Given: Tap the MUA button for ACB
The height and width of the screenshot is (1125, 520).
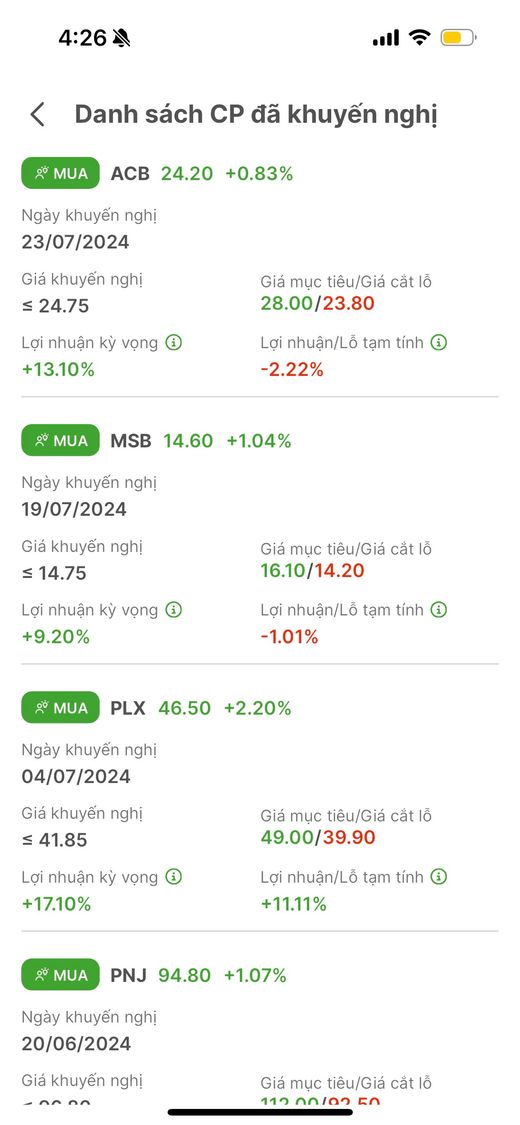Looking at the screenshot, I should pos(60,174).
